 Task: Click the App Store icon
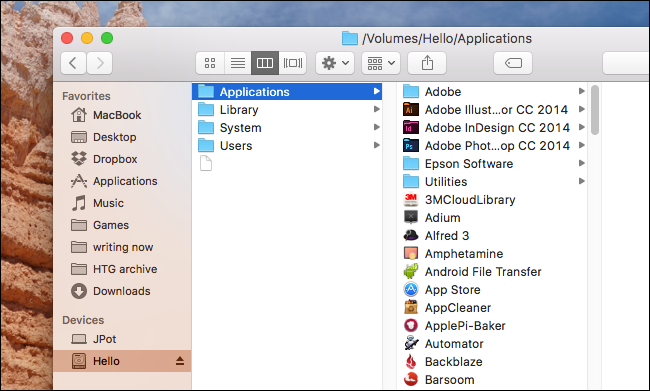click(x=411, y=289)
